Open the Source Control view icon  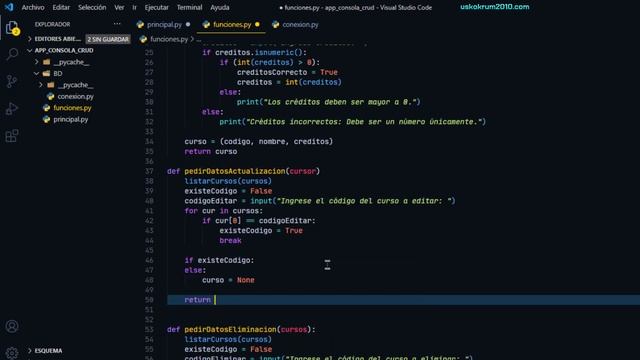click(x=12, y=81)
